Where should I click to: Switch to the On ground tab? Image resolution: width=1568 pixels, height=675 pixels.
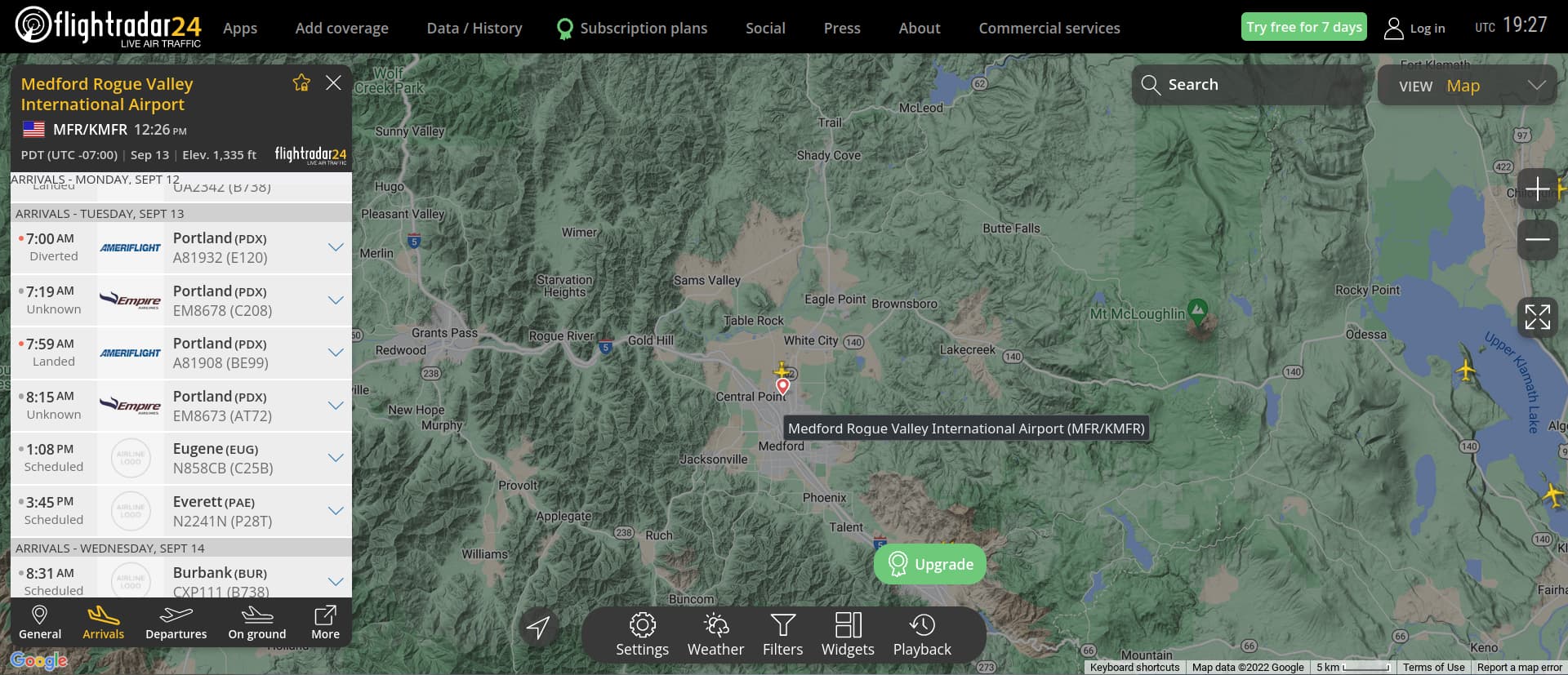tap(257, 623)
